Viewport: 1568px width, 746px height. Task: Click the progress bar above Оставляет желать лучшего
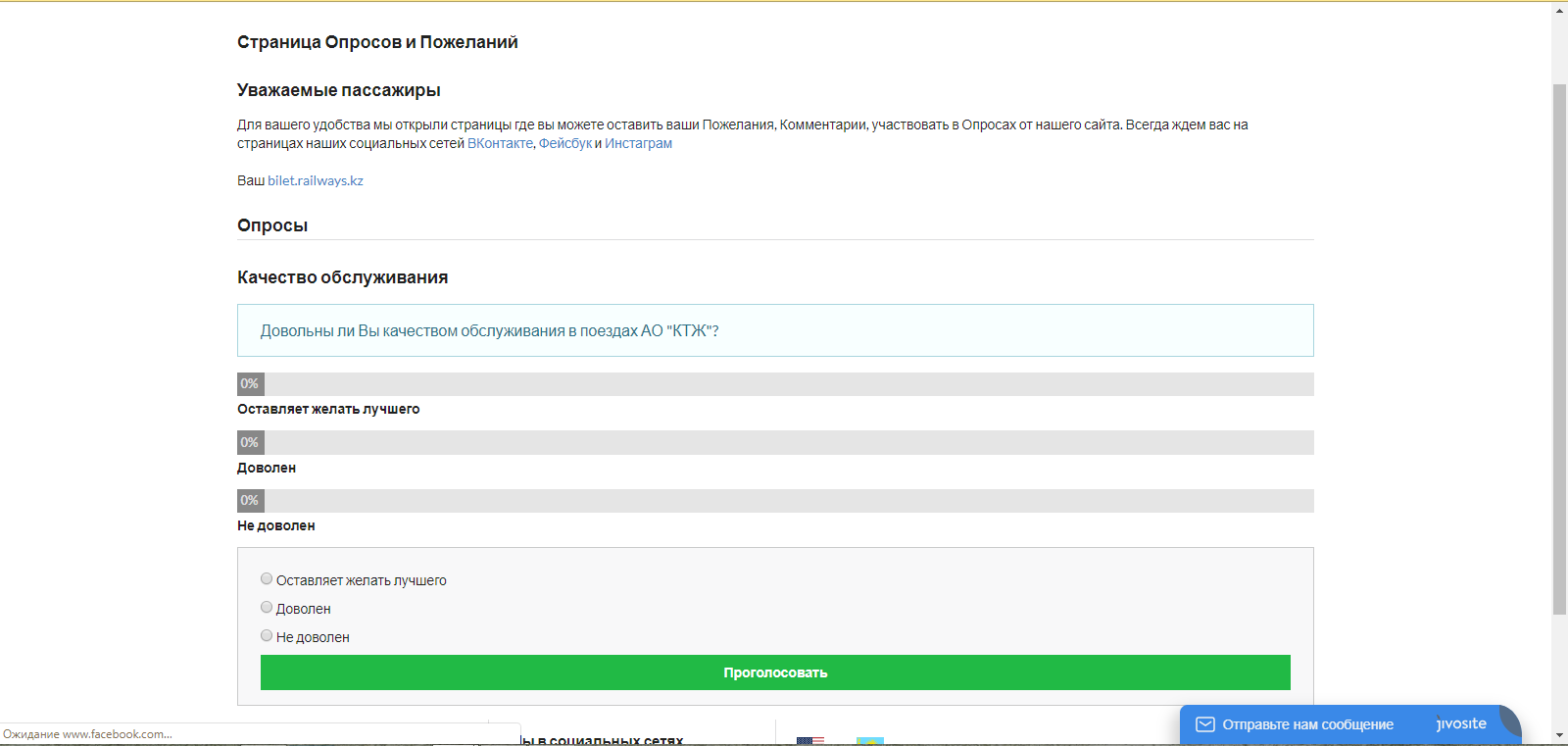pos(775,384)
